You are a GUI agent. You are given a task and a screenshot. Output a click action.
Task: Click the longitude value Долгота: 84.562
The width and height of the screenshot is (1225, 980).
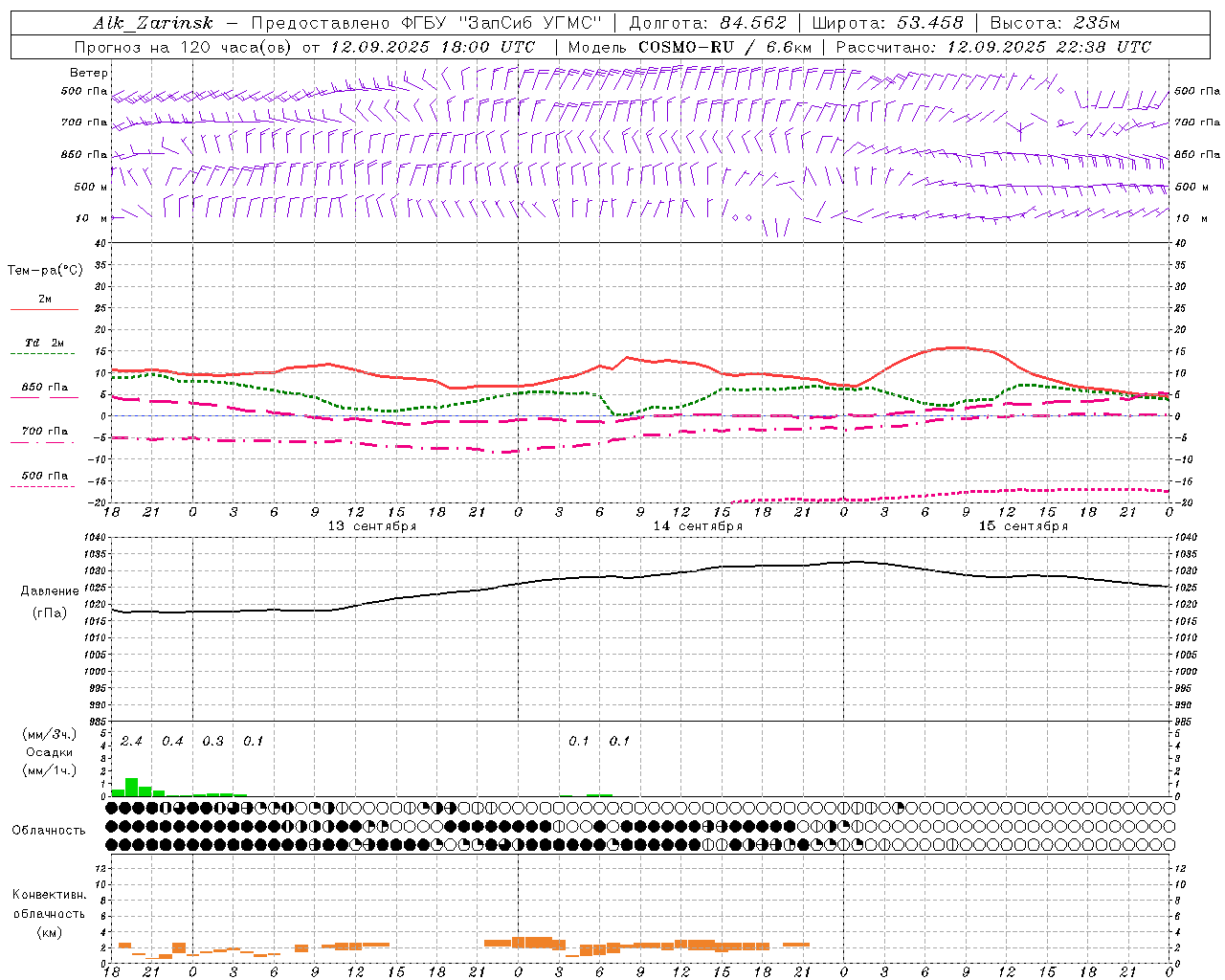click(x=707, y=23)
